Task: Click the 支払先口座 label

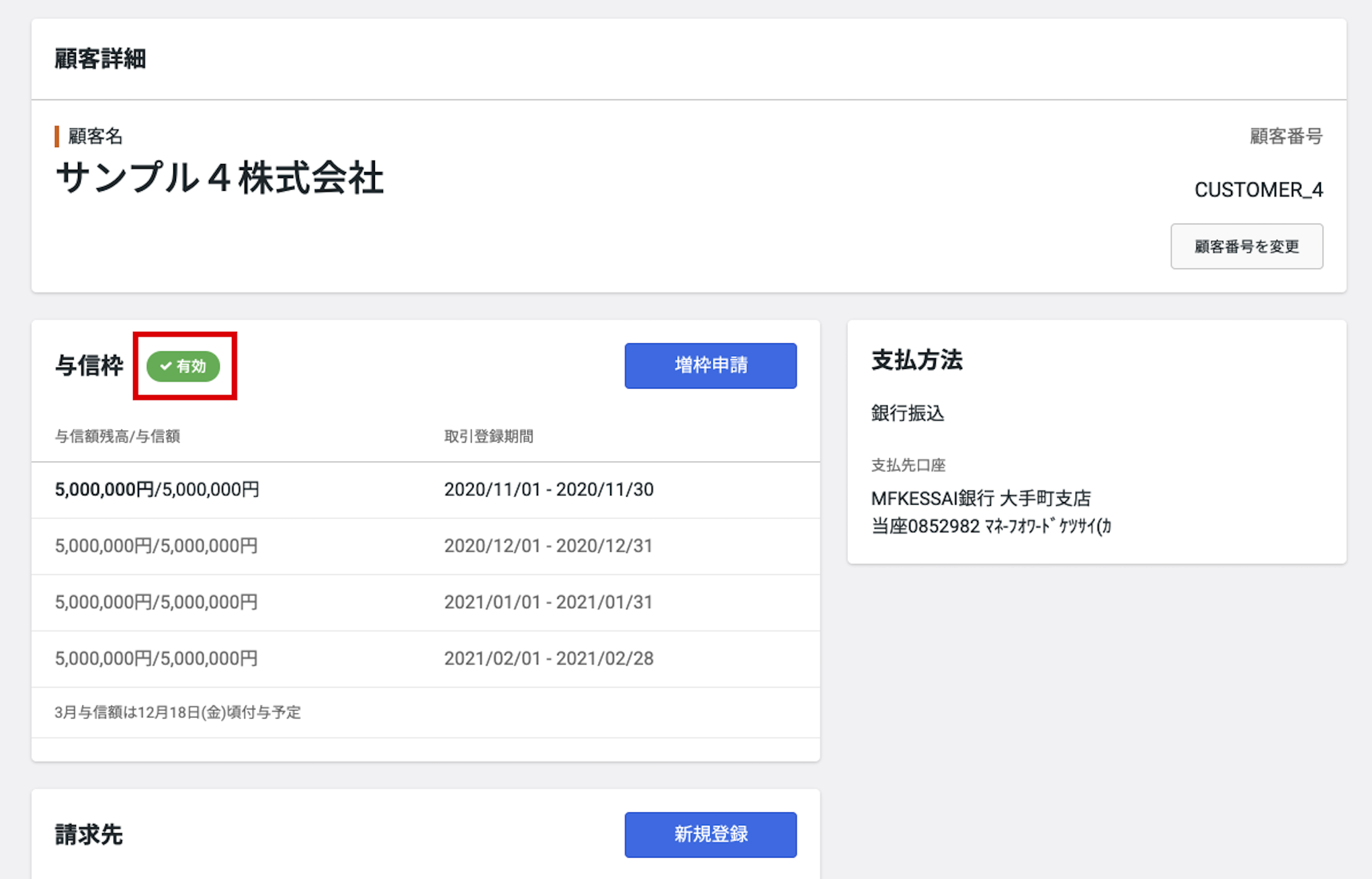Action: pyautogui.click(x=908, y=465)
